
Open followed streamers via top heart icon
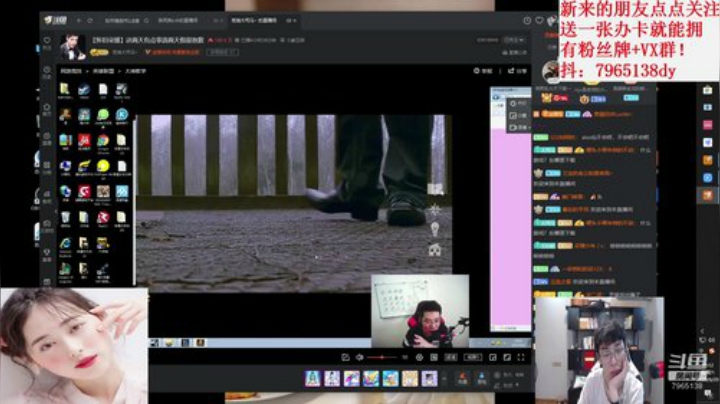coord(539,21)
